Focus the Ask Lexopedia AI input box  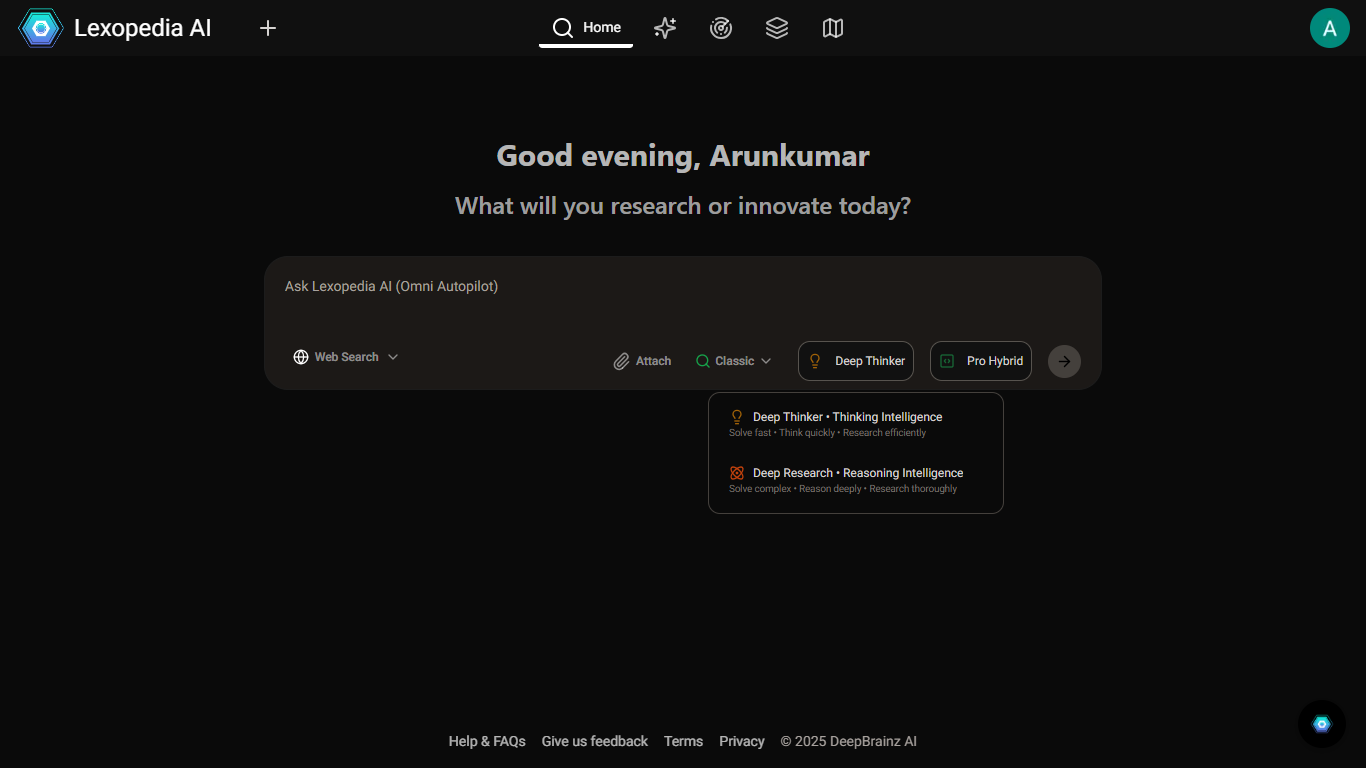pos(683,287)
